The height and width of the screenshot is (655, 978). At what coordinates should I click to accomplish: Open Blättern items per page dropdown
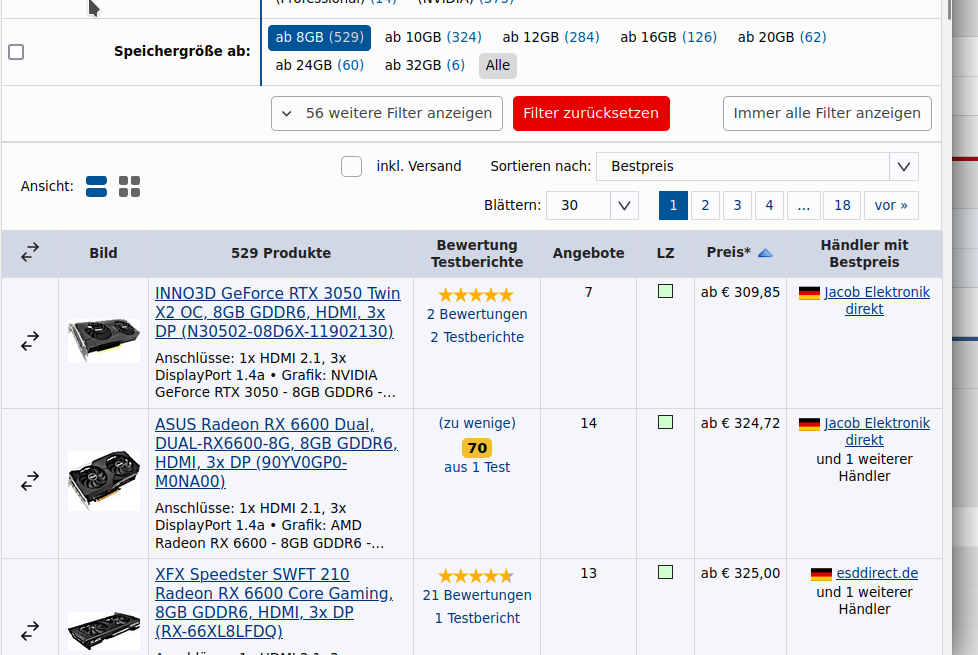(x=593, y=205)
